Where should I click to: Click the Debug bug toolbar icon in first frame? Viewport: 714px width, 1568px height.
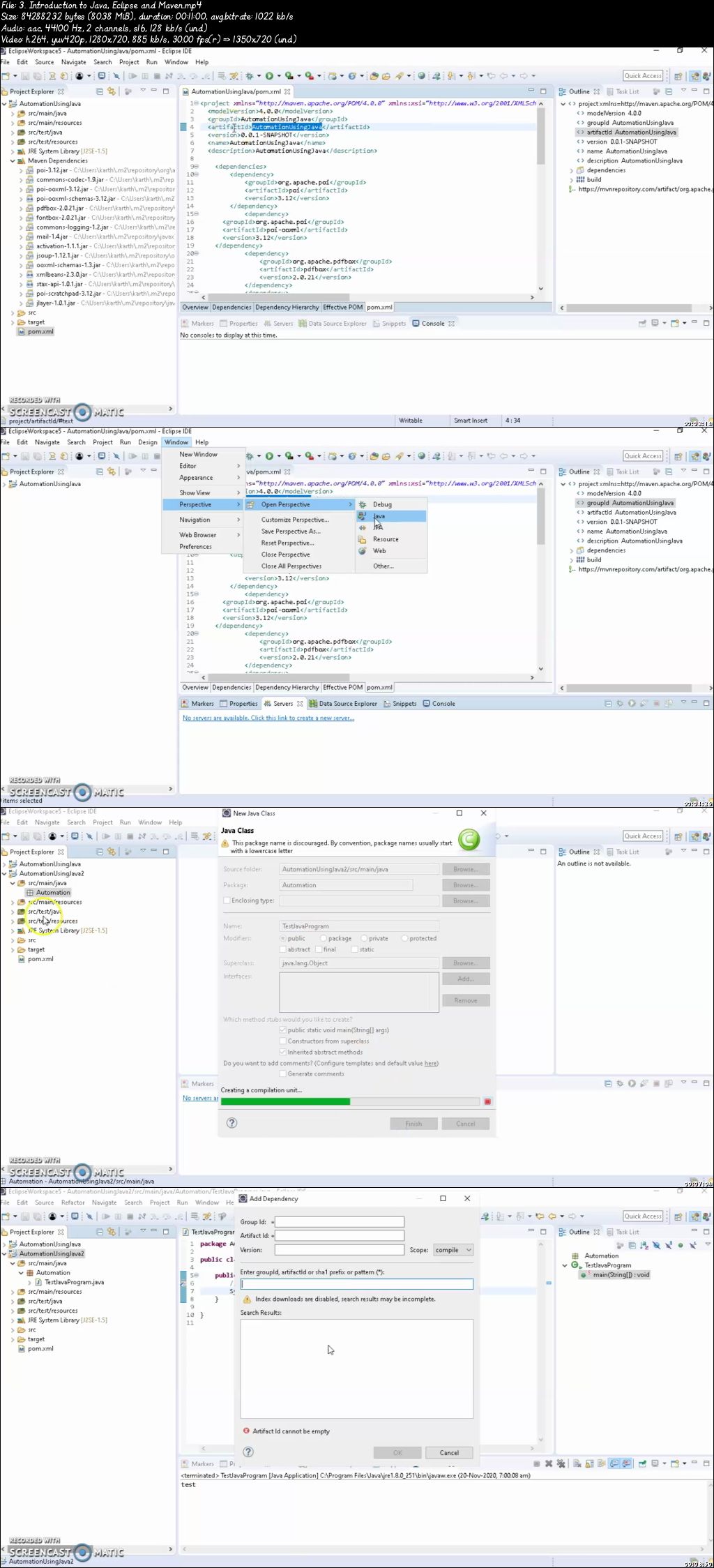250,76
